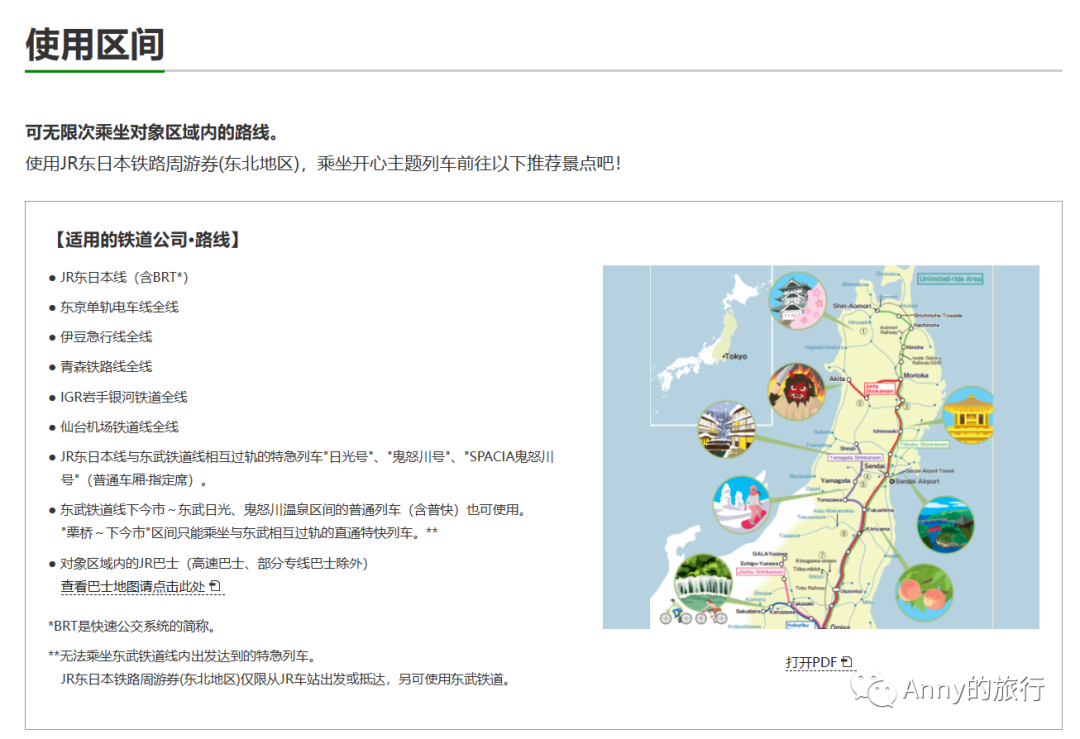Click the note 仅限从JR车站出发或抵达

coord(286,679)
